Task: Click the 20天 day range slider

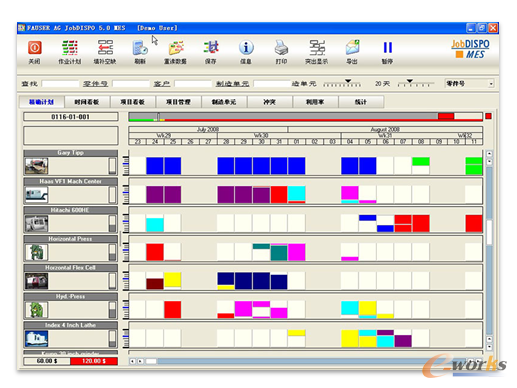Action: 416,83
